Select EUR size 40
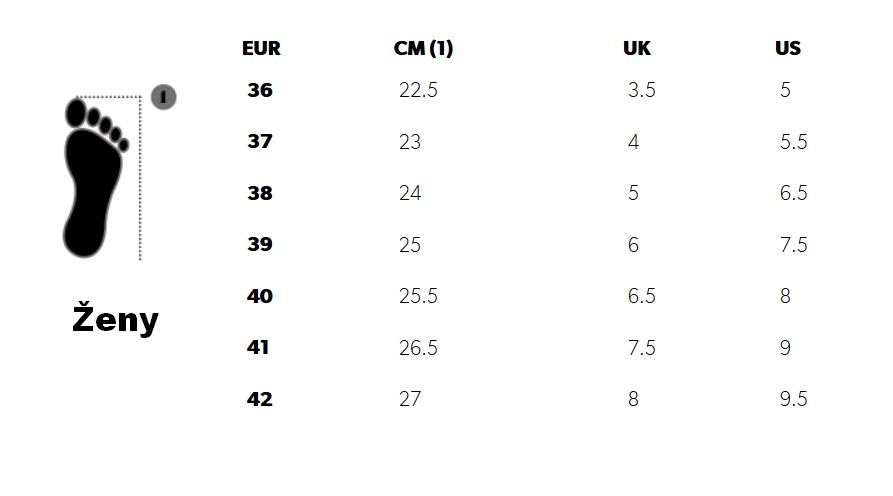Screen dimensions: 893x496 [260, 296]
